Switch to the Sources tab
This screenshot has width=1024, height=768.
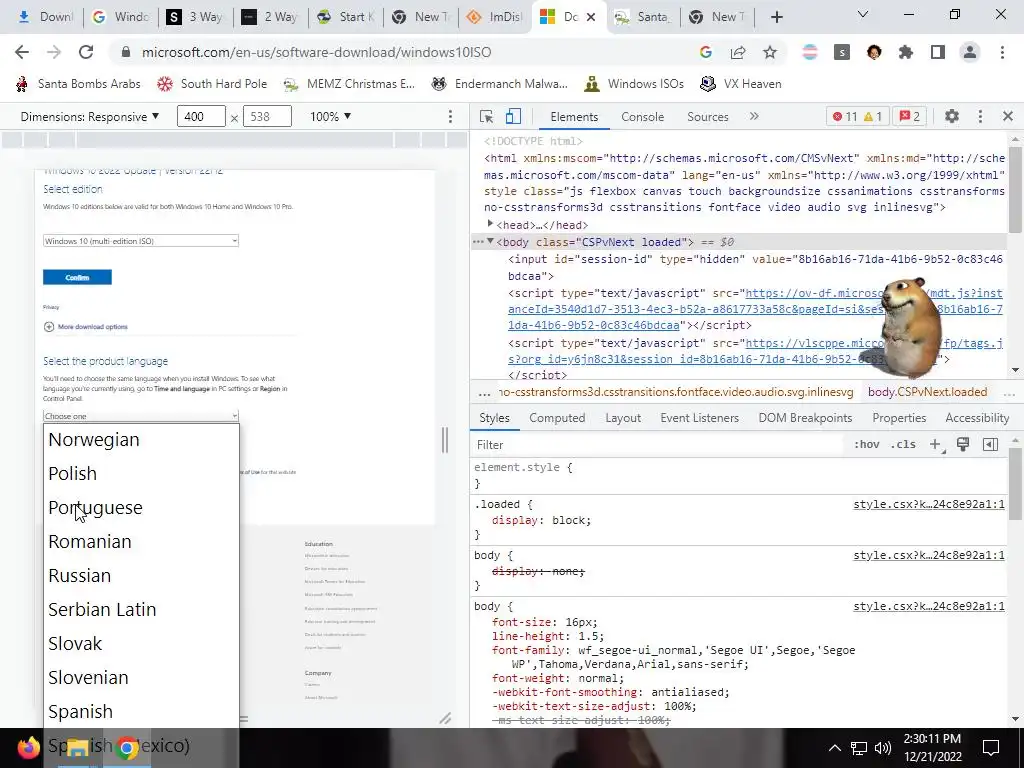707,116
